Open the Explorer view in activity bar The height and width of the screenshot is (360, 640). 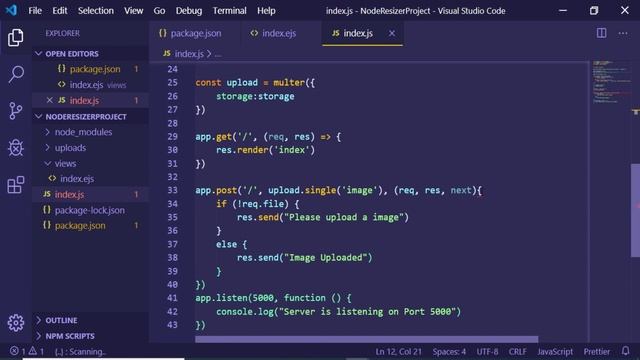(16, 38)
